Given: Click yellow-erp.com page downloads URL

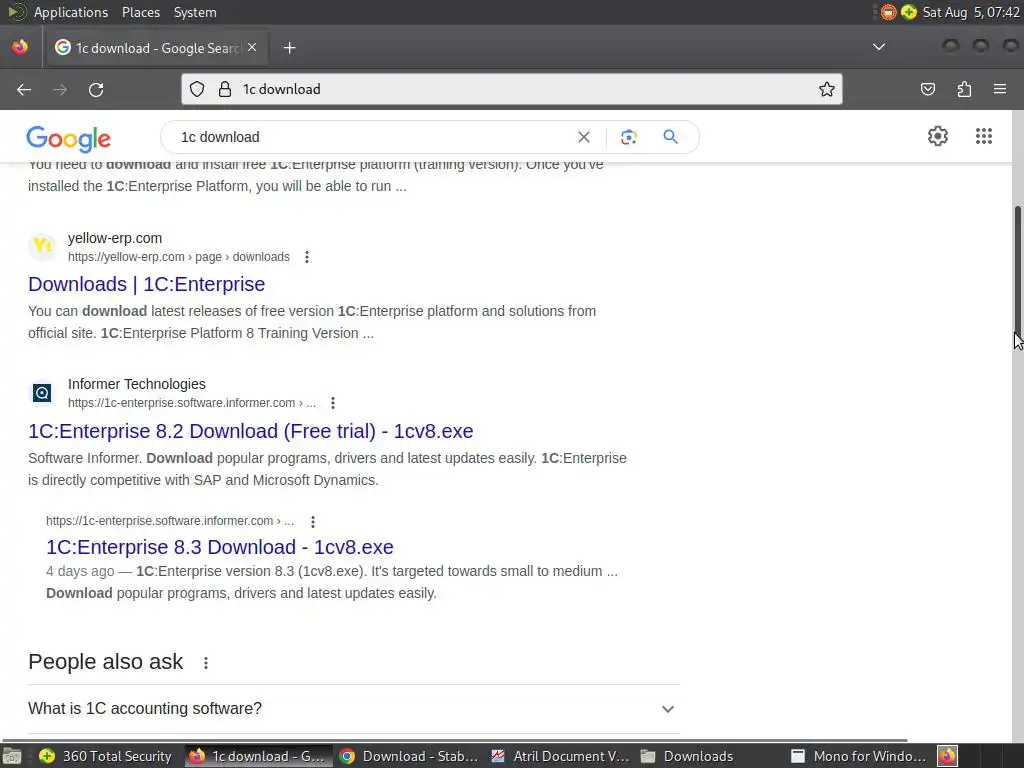Looking at the screenshot, I should click(x=179, y=257).
